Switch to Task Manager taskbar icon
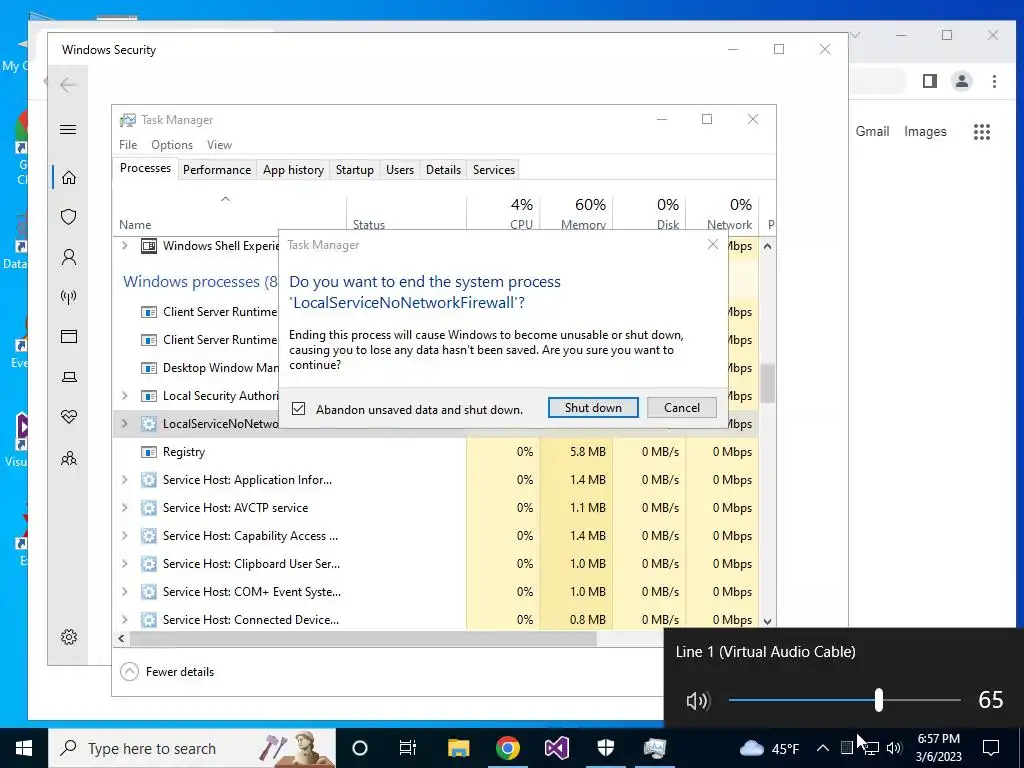1024x768 pixels. [x=654, y=748]
